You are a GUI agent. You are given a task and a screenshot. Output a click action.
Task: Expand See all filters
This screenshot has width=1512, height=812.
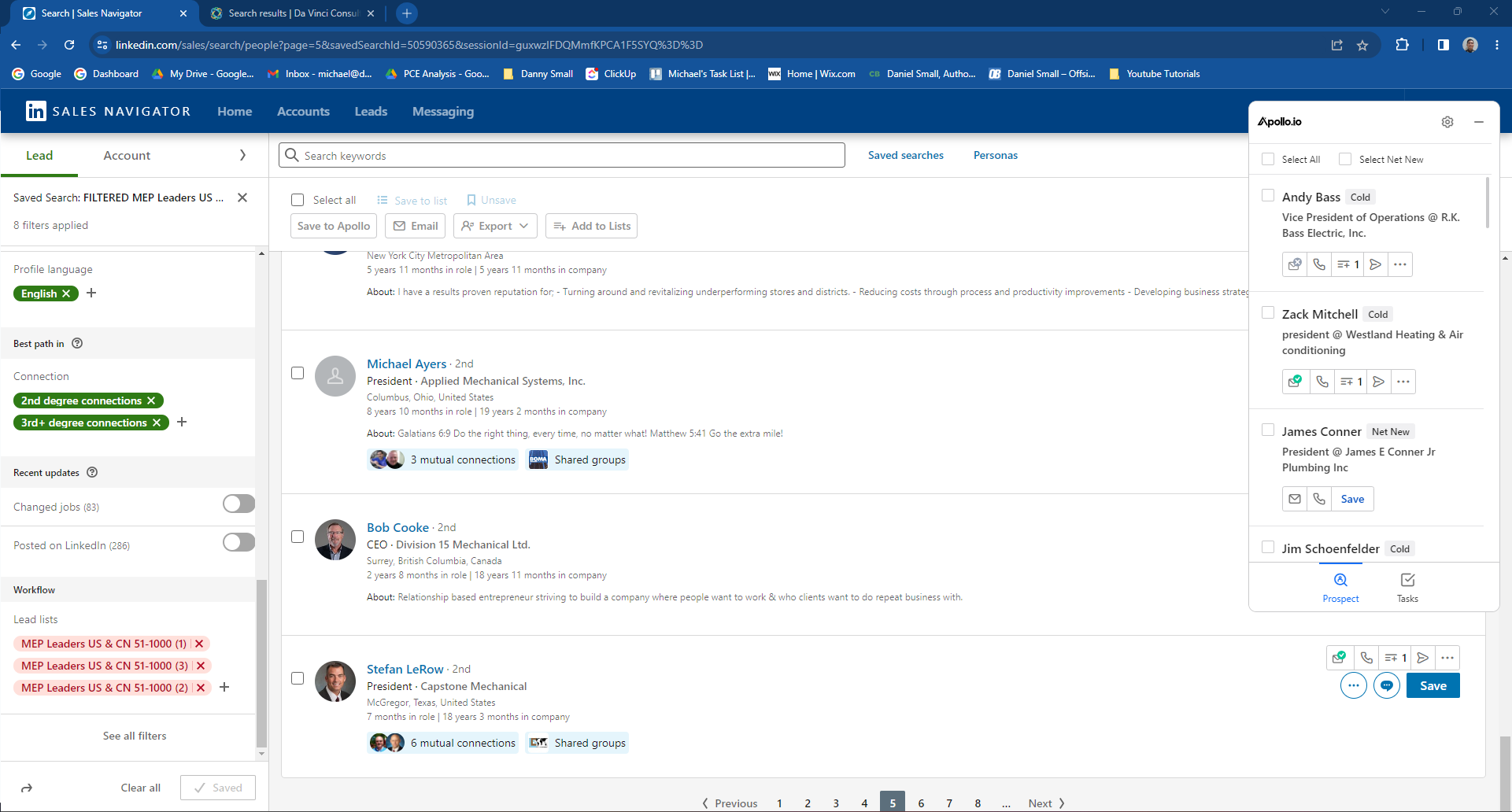[135, 736]
